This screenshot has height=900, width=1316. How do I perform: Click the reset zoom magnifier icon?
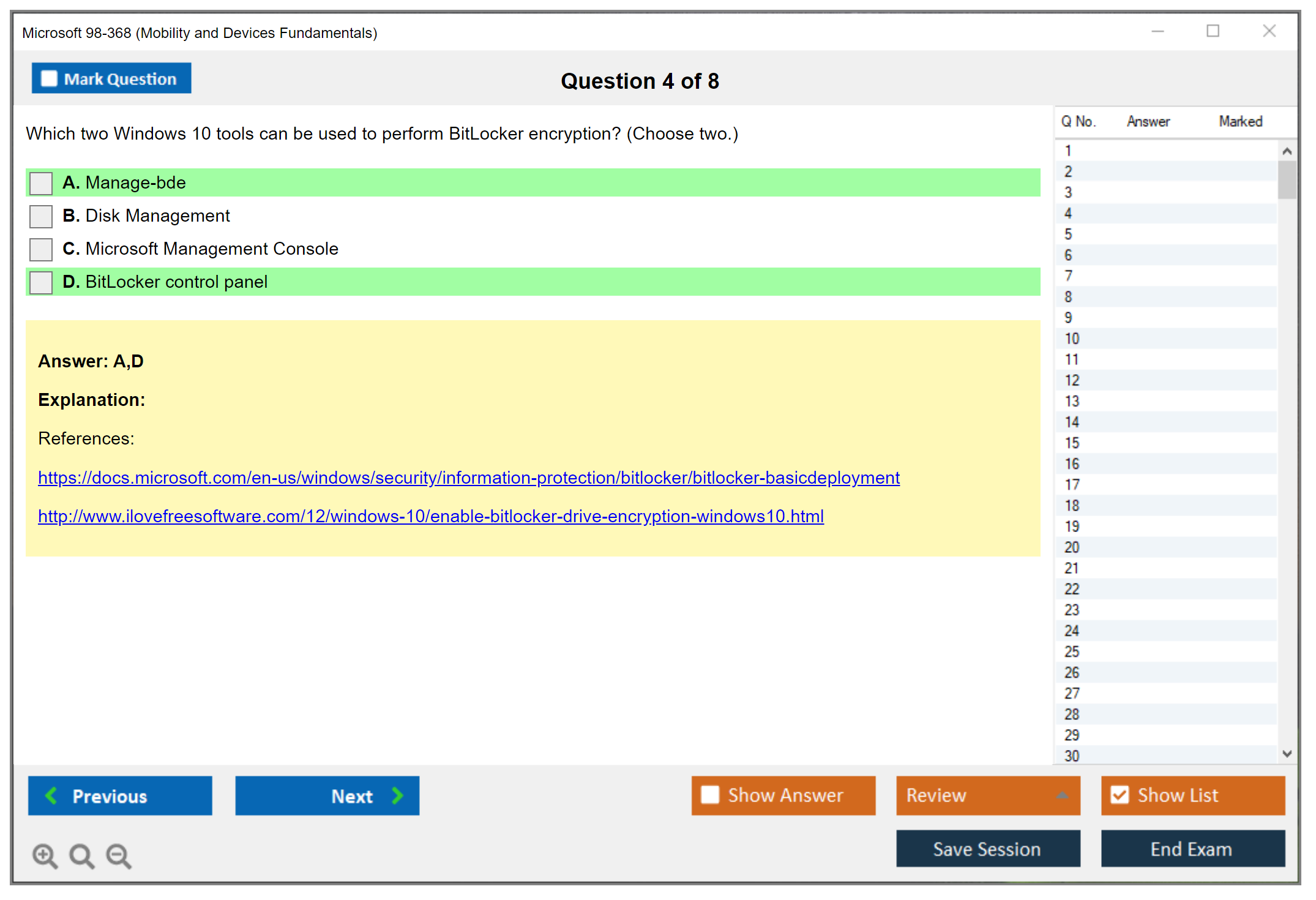(81, 855)
